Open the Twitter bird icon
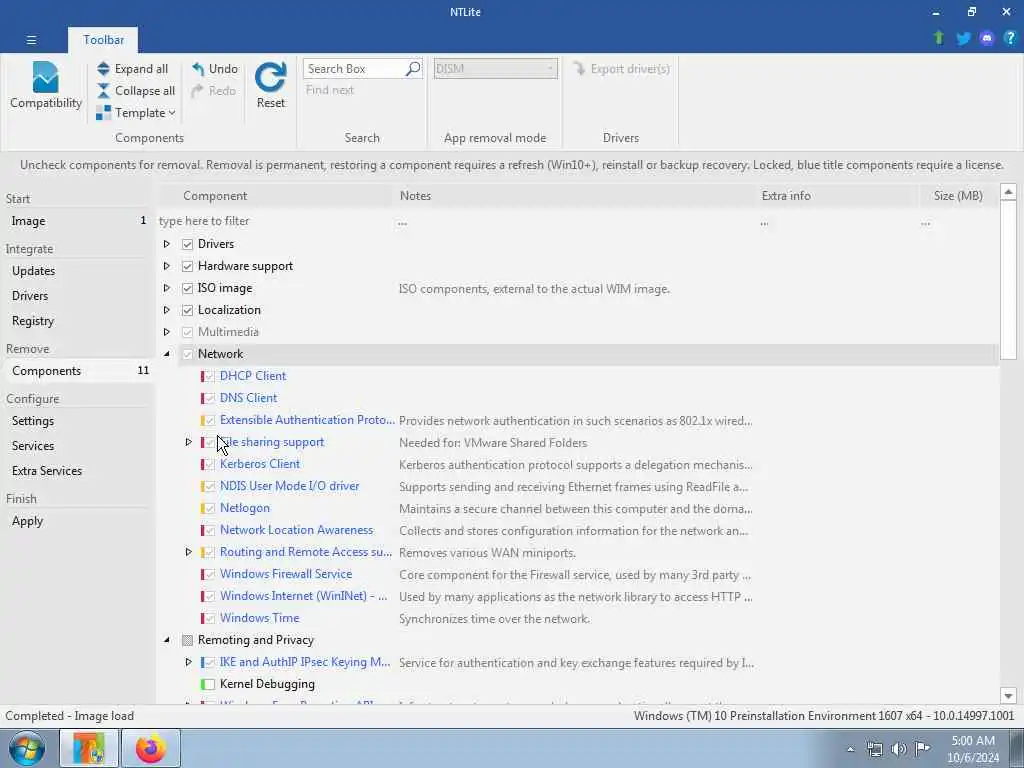 963,38
